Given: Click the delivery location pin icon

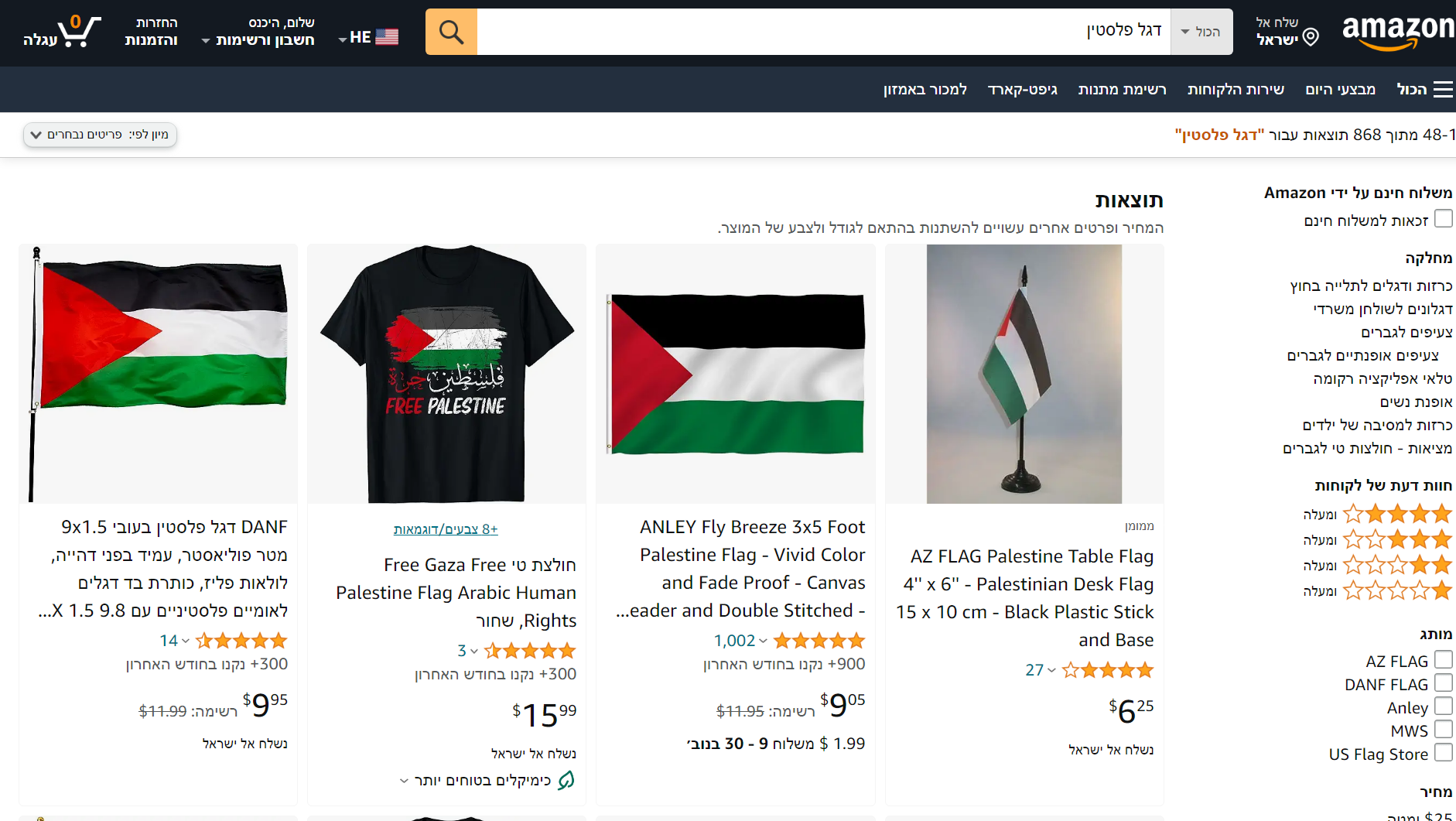Looking at the screenshot, I should (x=1311, y=37).
